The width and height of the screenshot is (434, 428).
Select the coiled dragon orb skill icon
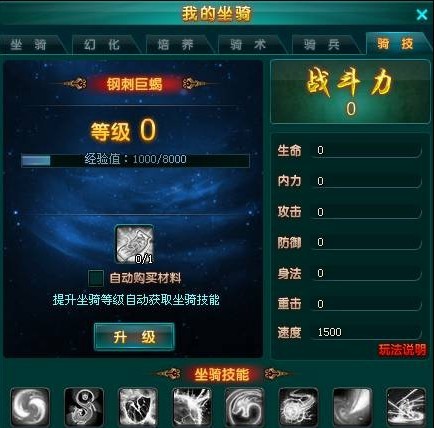pyautogui.click(x=298, y=407)
